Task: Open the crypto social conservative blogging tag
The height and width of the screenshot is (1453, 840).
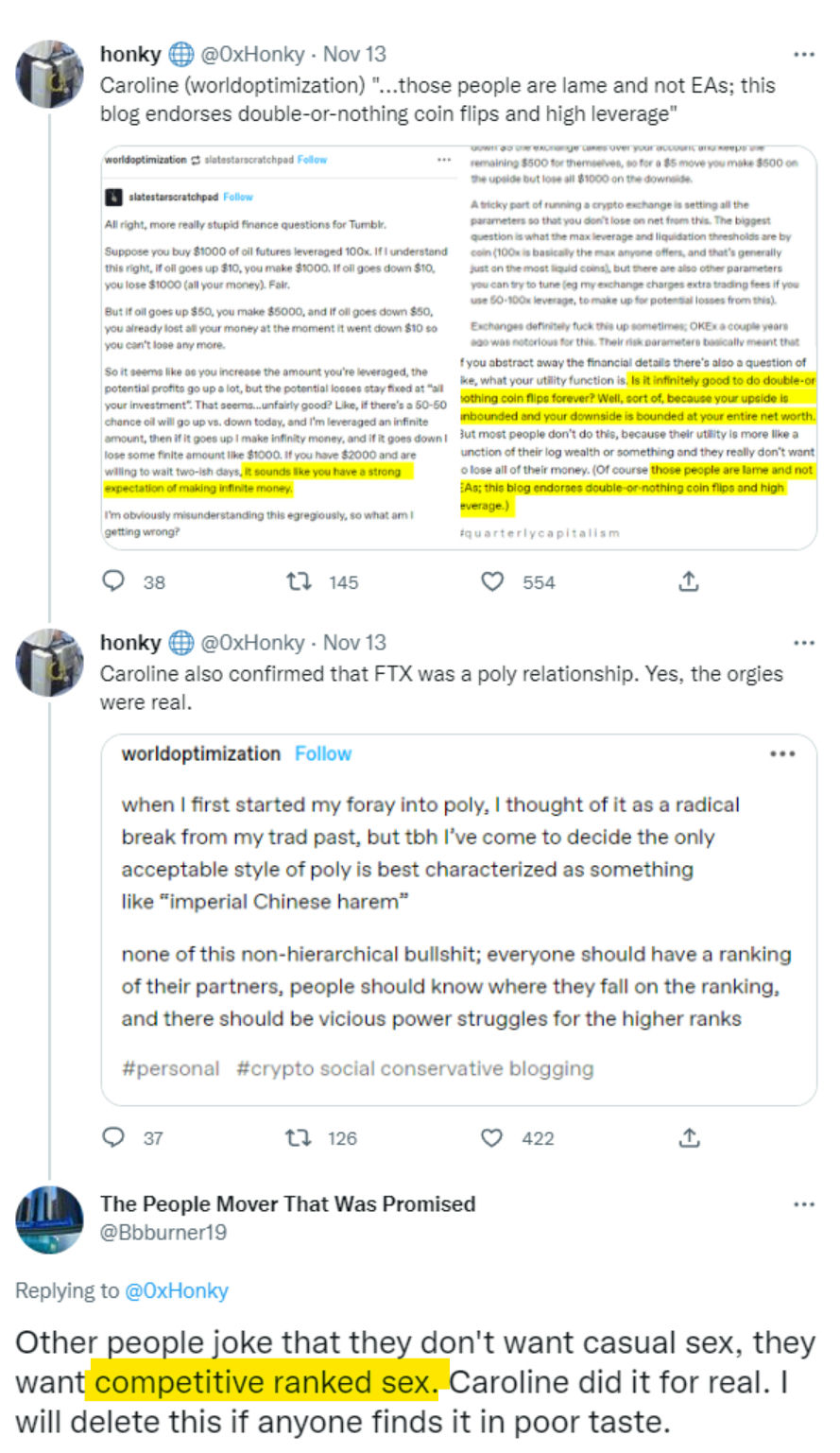Action: (415, 1068)
